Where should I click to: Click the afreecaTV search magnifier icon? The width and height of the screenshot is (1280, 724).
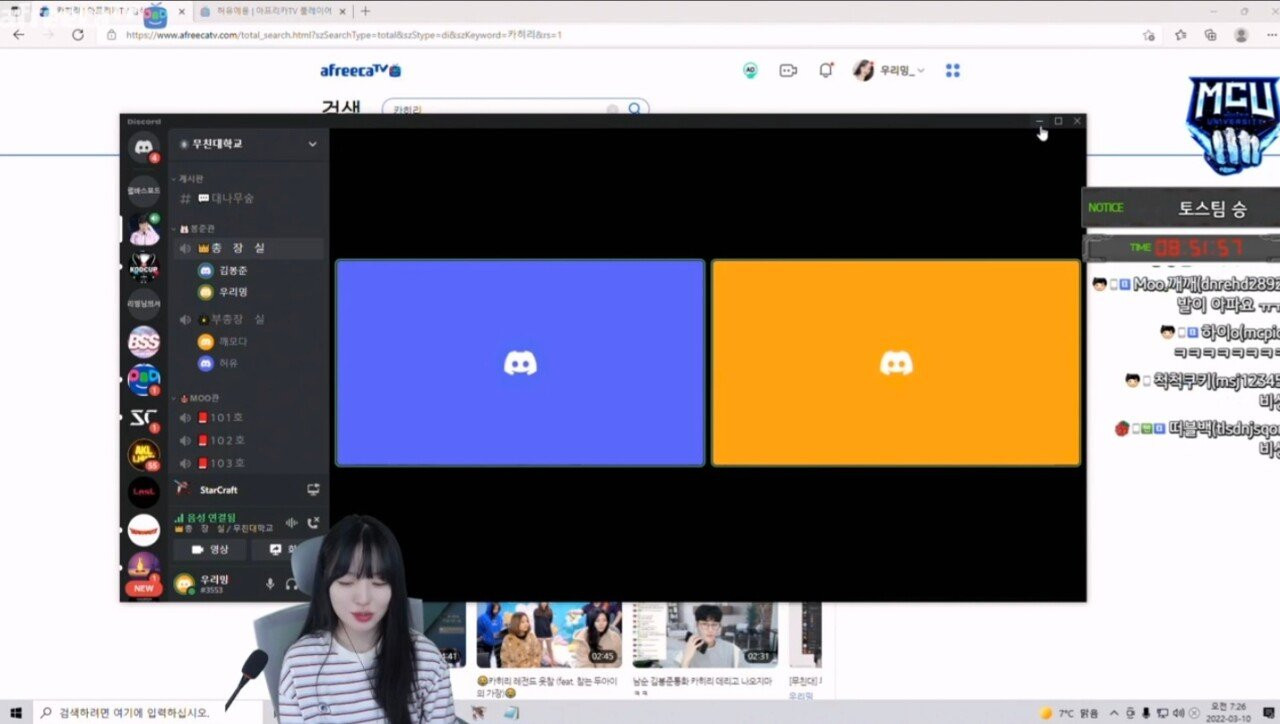pos(635,109)
